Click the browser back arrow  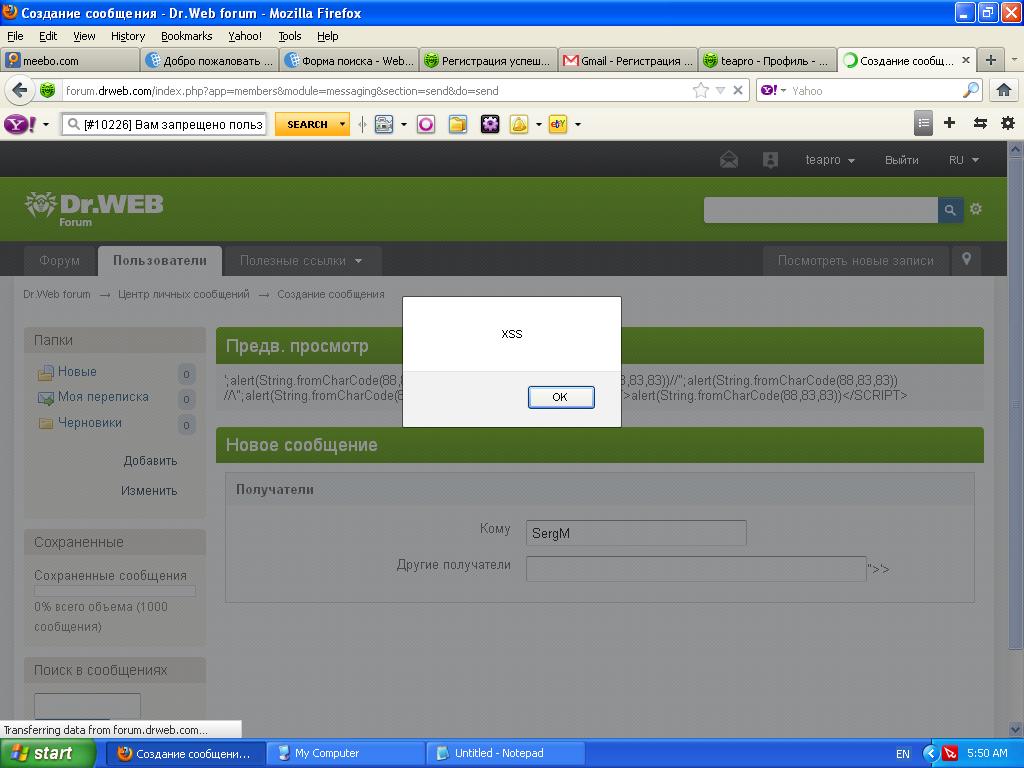(x=20, y=90)
